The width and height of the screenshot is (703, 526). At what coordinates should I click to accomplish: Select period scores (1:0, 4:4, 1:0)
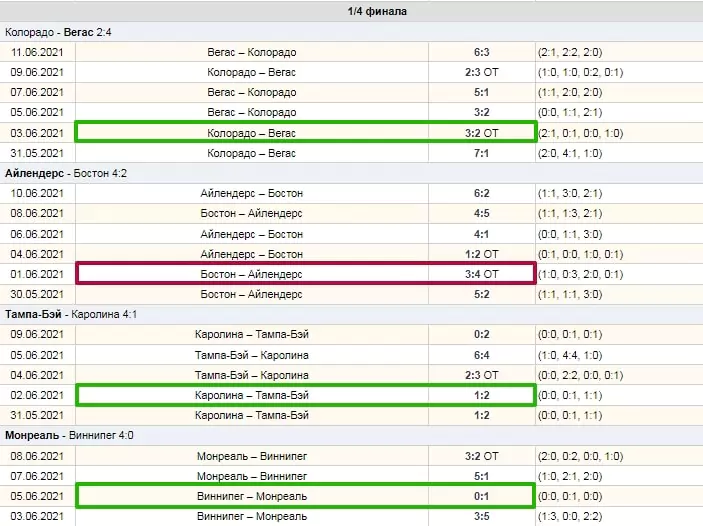click(x=570, y=355)
